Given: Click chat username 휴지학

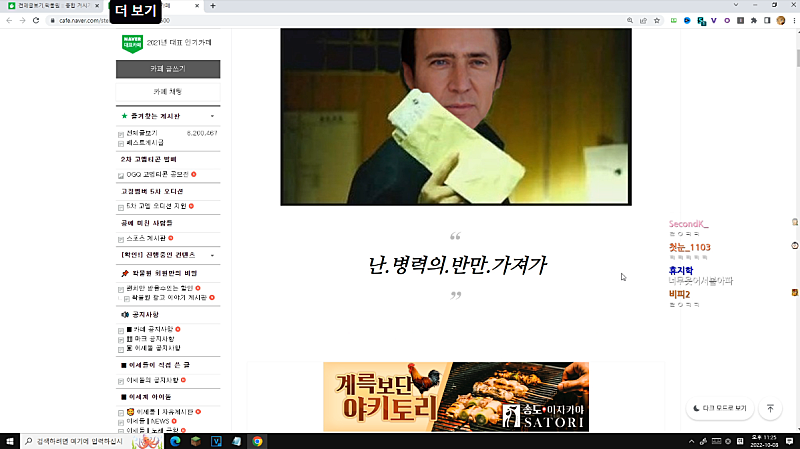Looking at the screenshot, I should coord(681,270).
